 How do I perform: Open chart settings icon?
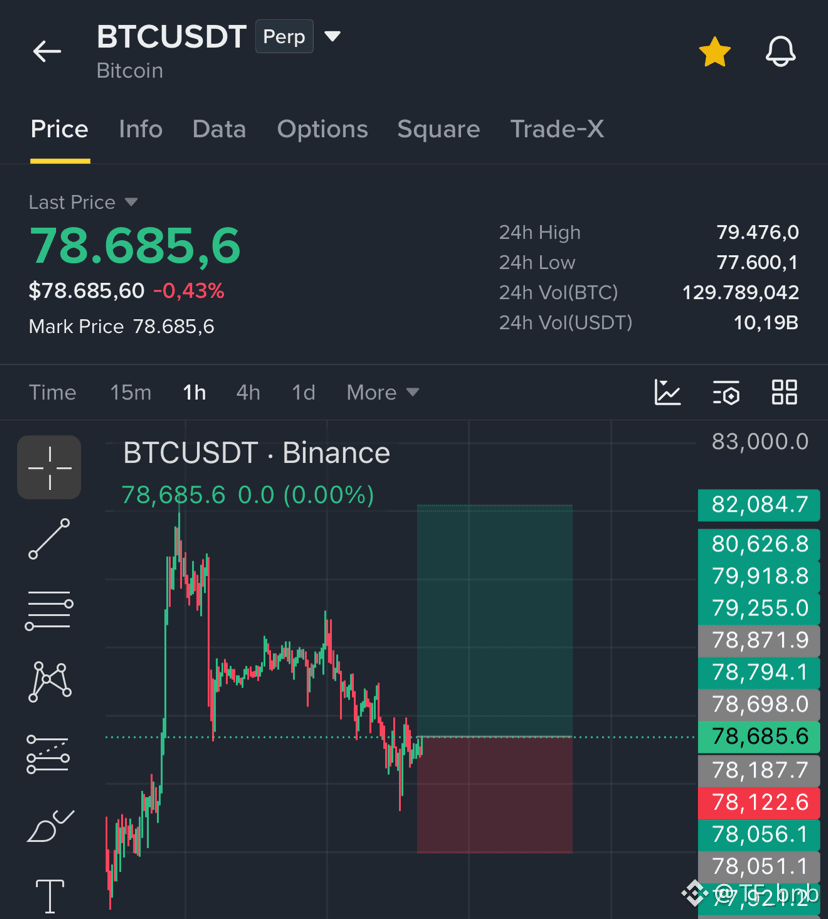point(726,392)
